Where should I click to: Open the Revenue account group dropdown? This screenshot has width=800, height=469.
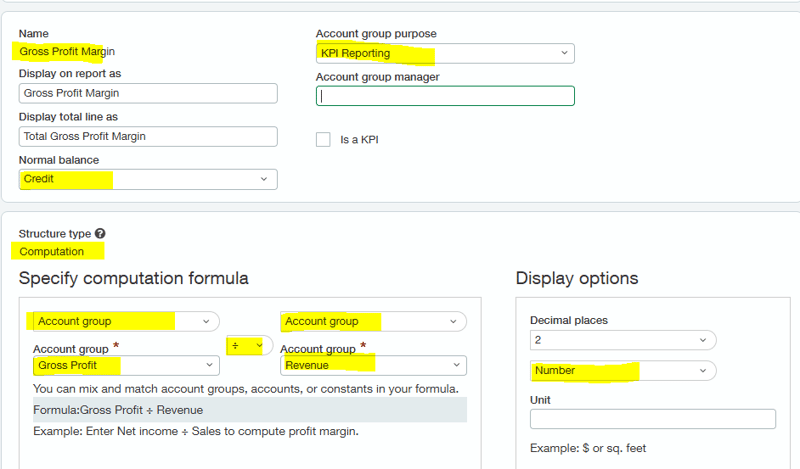pos(372,365)
